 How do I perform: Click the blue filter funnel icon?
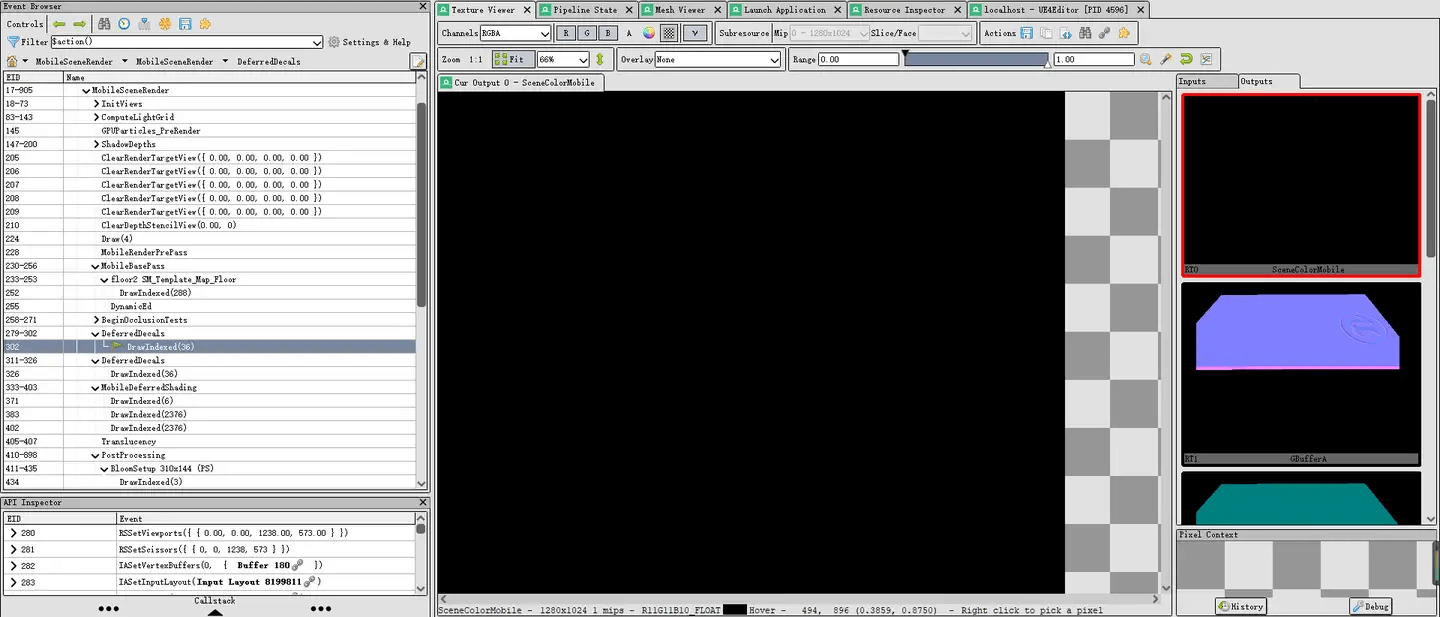point(13,42)
